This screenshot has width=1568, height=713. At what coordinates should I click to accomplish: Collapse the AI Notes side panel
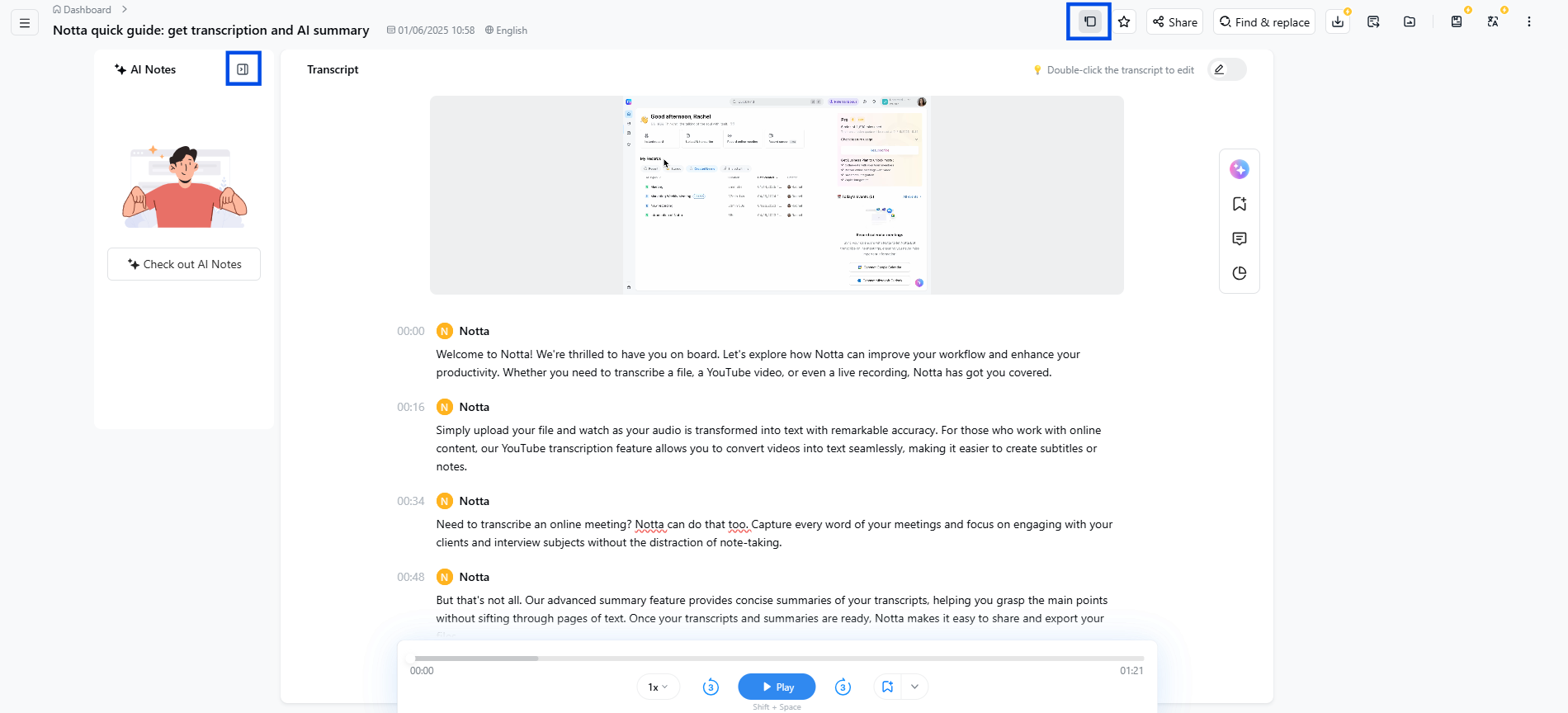coord(243,69)
